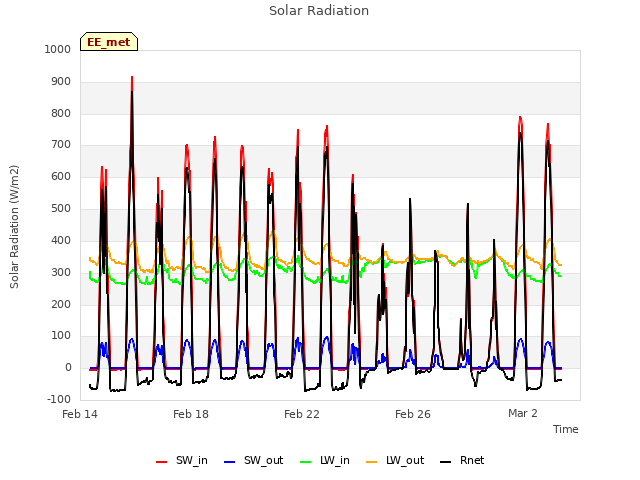Click the 1000 y-axis tick label

tap(58, 49)
